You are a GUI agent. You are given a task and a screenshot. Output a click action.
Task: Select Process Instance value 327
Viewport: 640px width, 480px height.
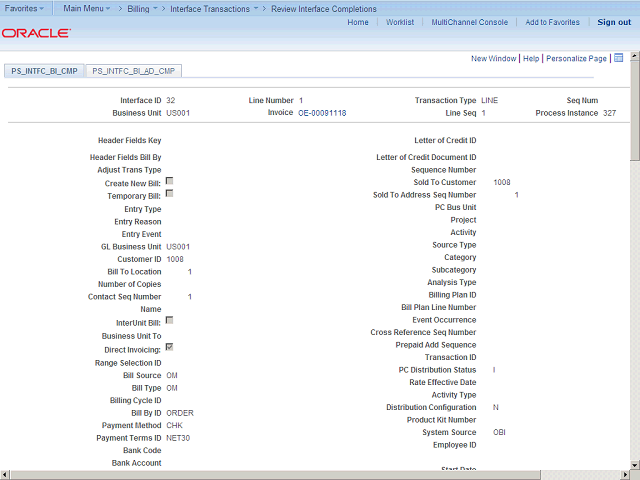click(x=609, y=113)
